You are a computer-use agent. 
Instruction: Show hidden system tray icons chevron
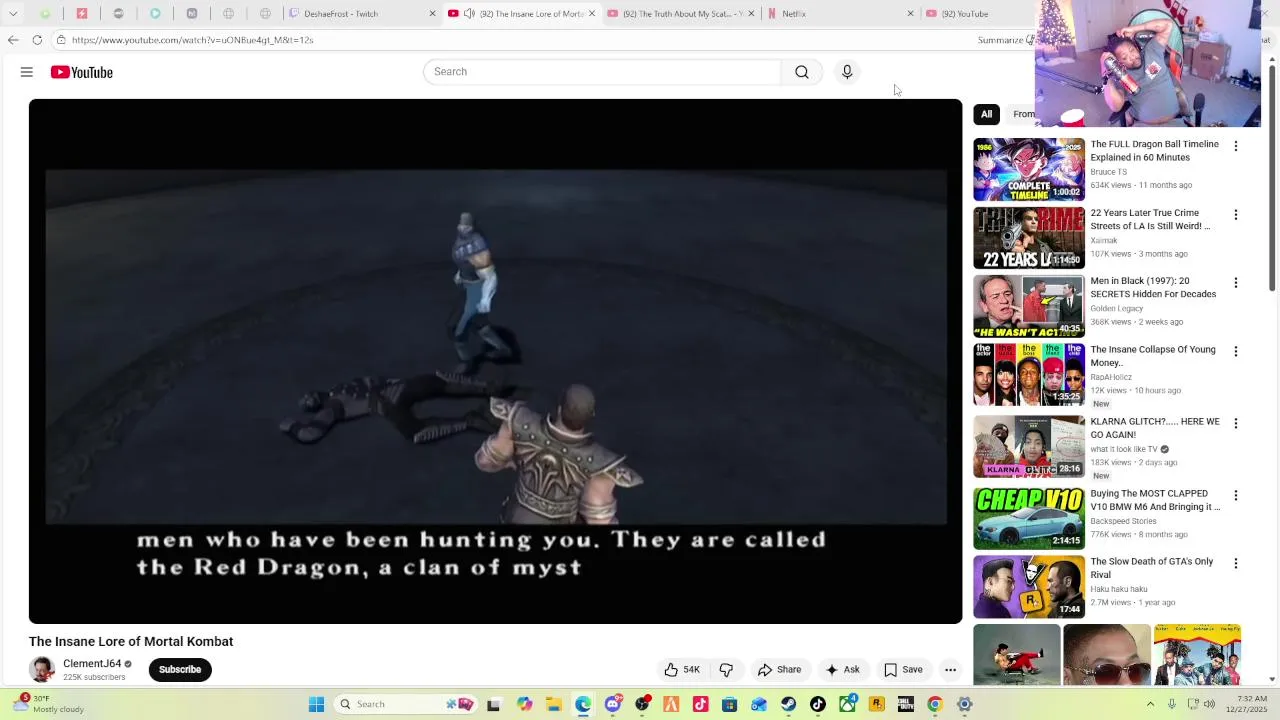point(1150,704)
